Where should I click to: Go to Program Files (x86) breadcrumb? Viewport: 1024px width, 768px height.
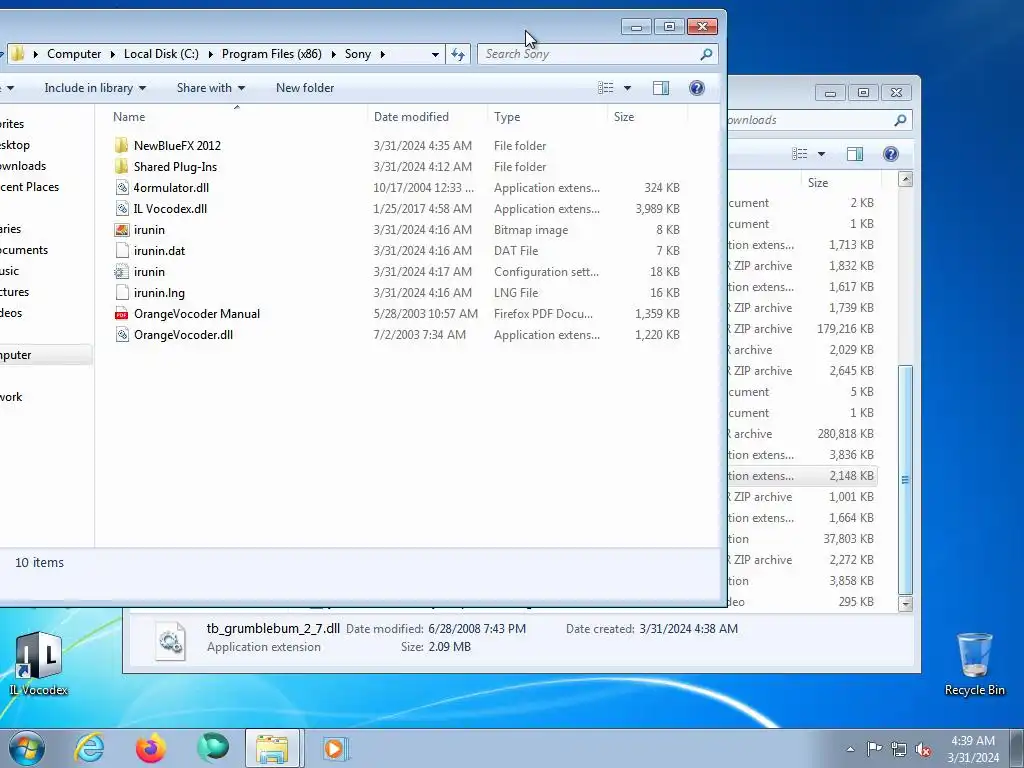(x=272, y=54)
